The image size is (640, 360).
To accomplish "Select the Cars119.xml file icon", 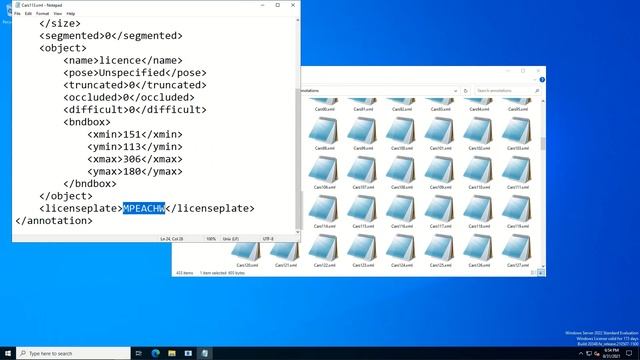I will tap(517, 209).
